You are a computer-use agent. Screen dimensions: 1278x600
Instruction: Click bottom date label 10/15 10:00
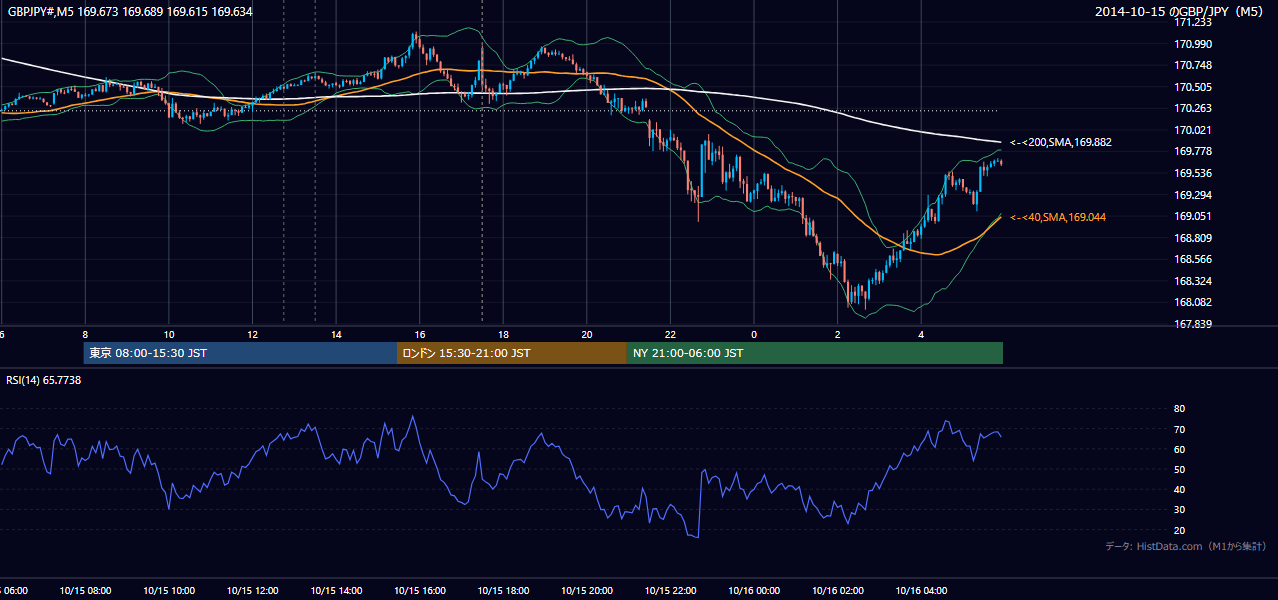[169, 590]
